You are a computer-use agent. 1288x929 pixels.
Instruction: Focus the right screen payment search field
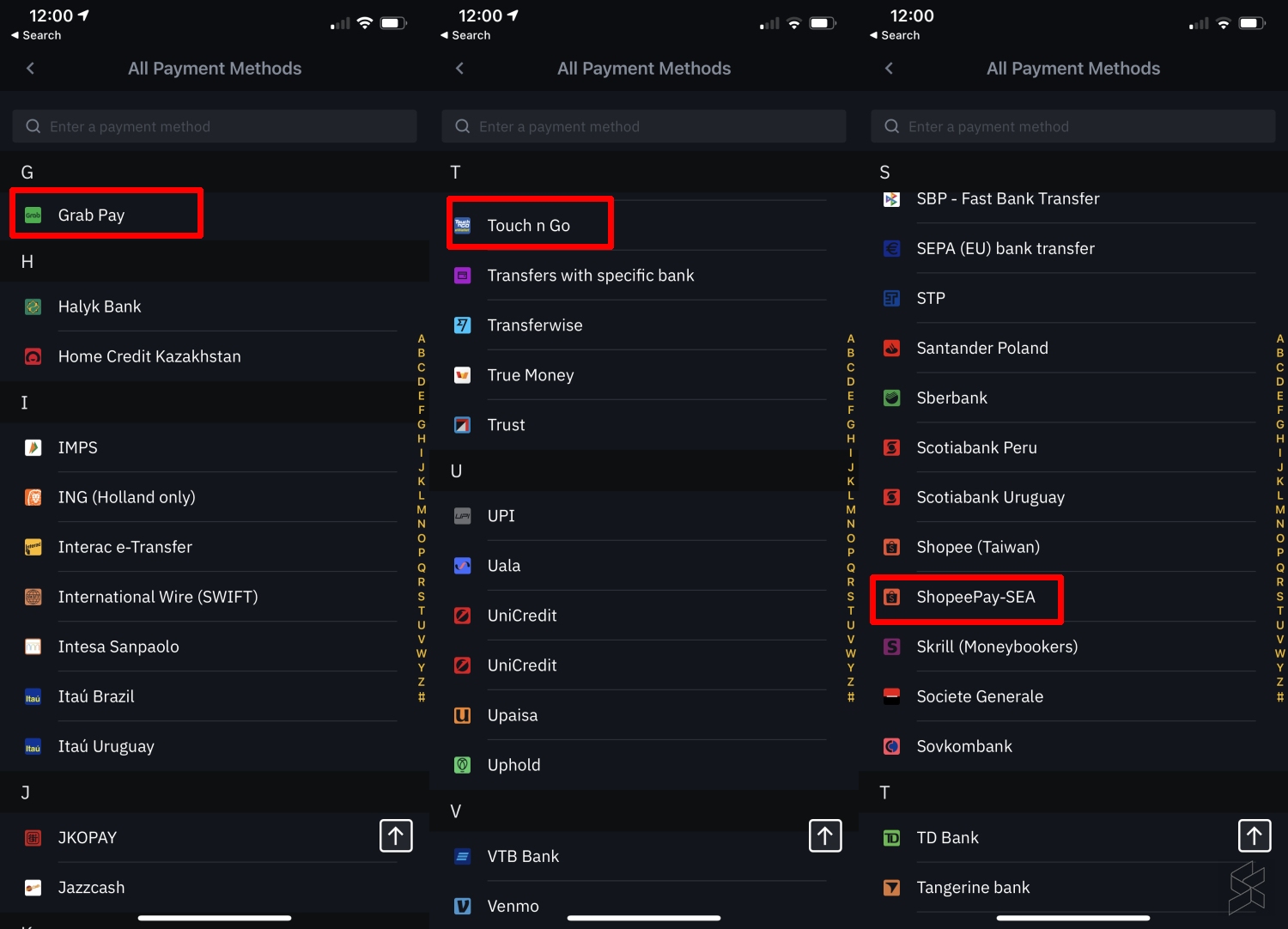tap(1073, 126)
